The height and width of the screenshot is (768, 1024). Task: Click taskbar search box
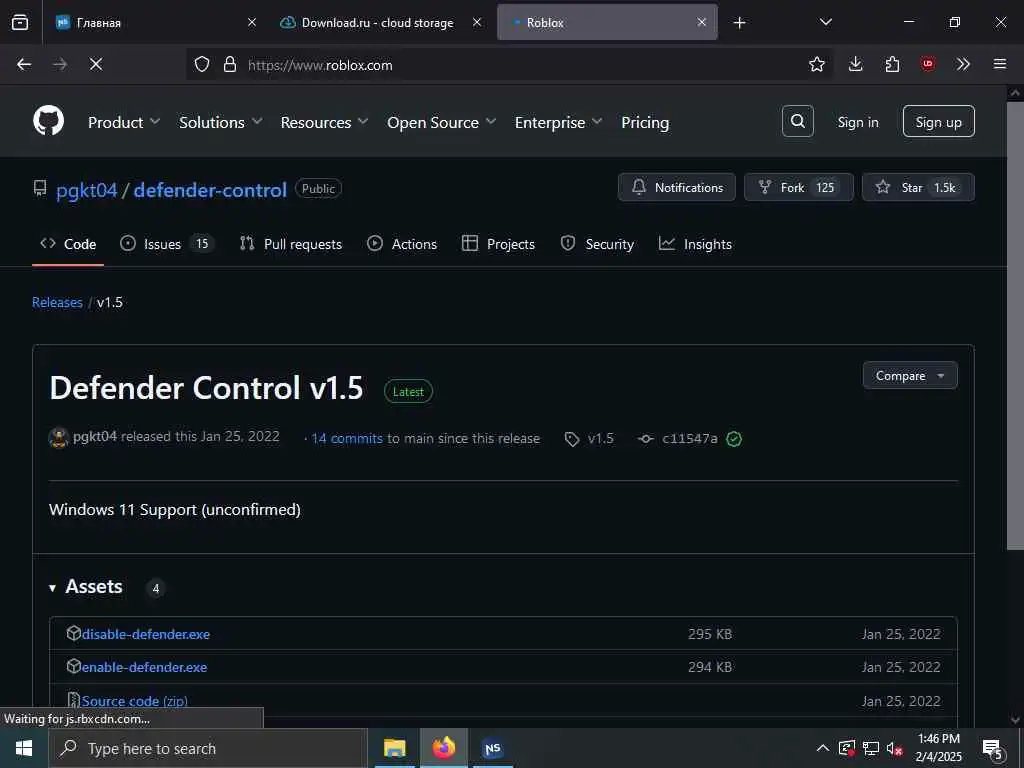208,748
